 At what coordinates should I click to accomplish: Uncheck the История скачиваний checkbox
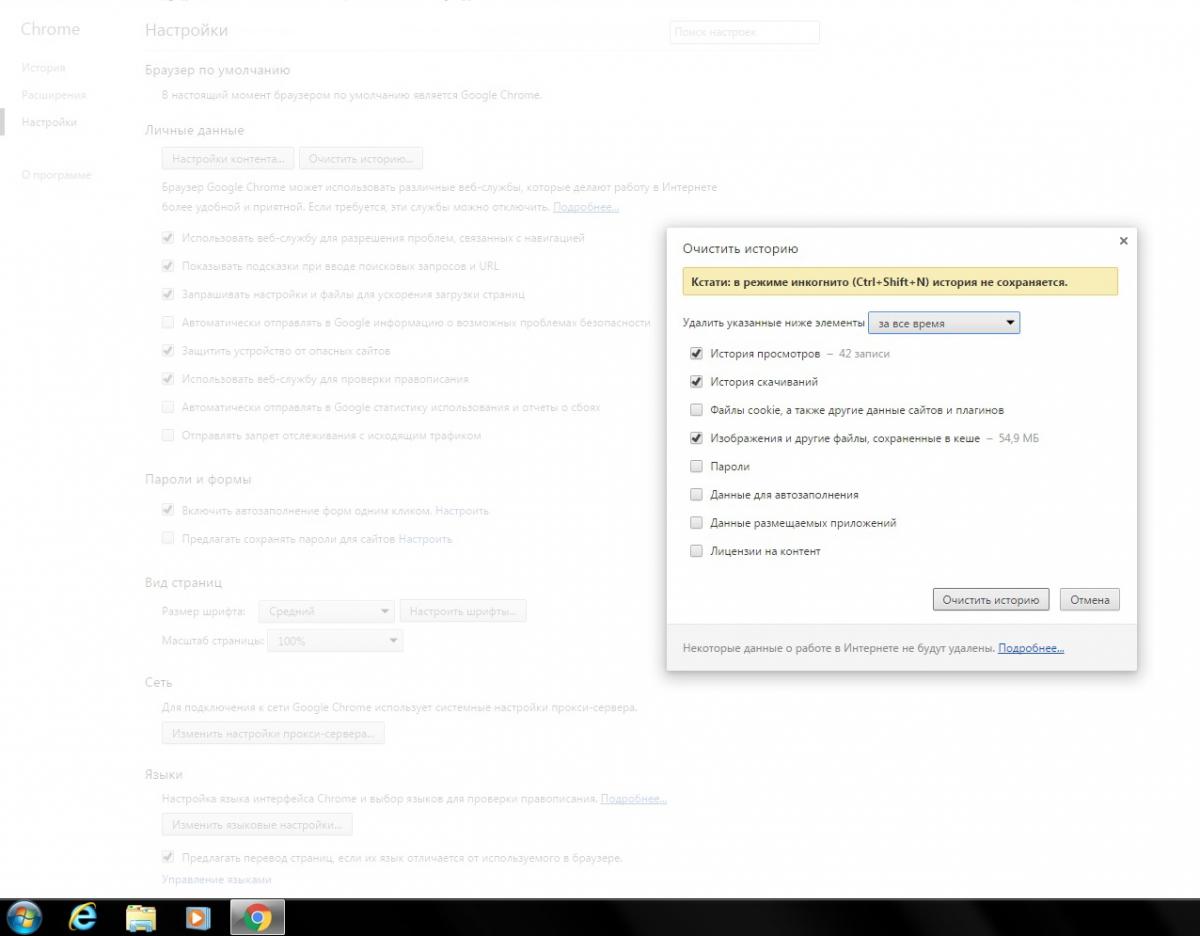pos(696,382)
